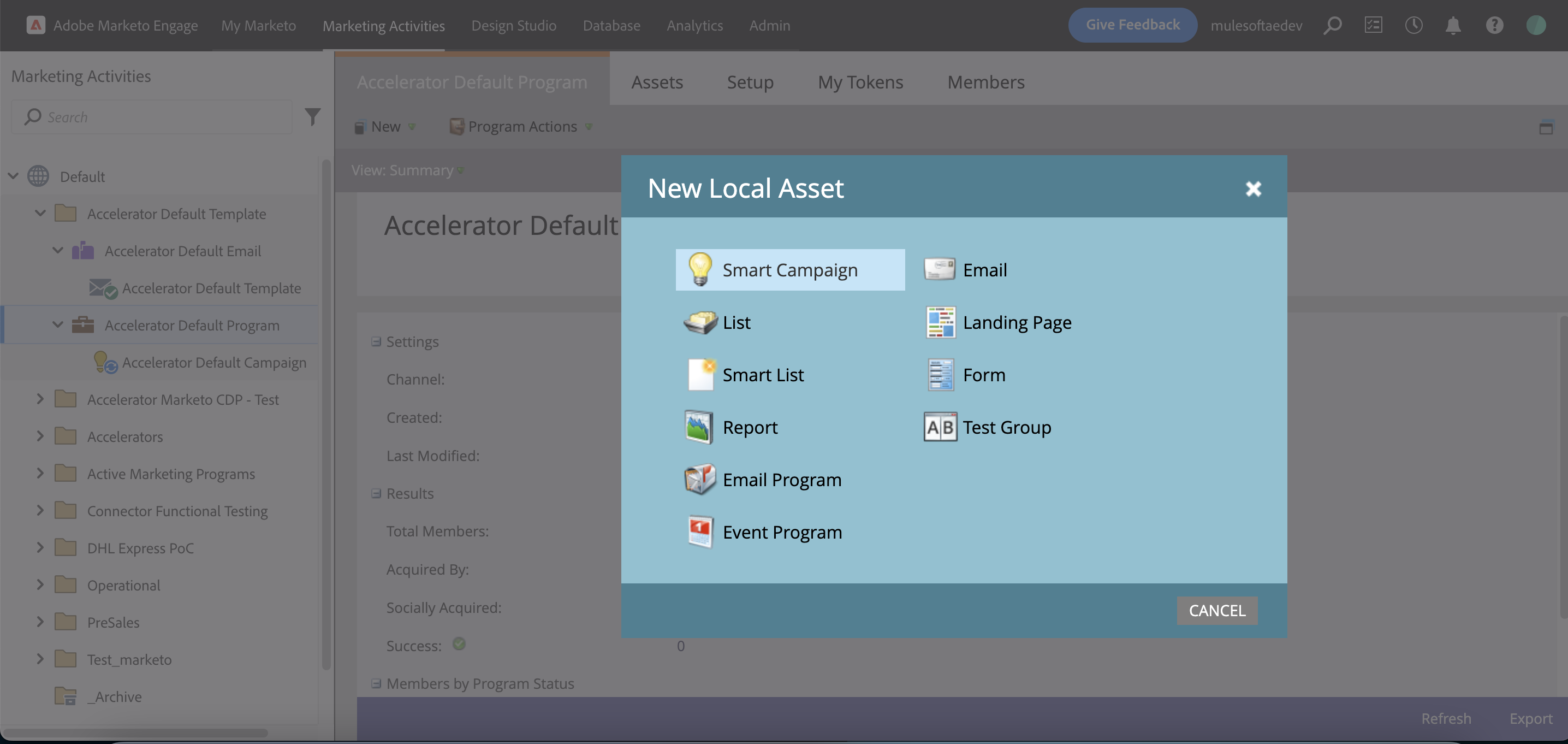Click Refresh in the bottom bar
Image resolution: width=1568 pixels, height=744 pixels.
(1446, 718)
